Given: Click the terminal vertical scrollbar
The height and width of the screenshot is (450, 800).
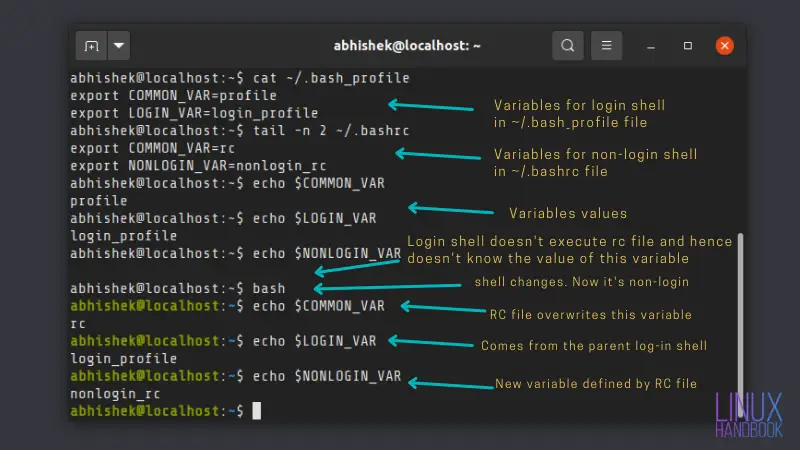Looking at the screenshot, I should (x=740, y=324).
